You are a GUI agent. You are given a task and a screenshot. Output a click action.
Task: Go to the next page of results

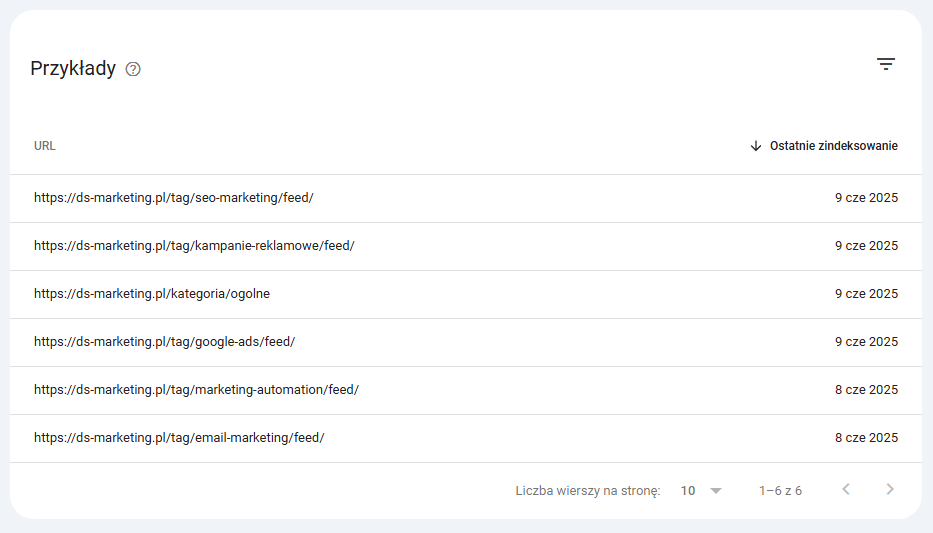890,490
